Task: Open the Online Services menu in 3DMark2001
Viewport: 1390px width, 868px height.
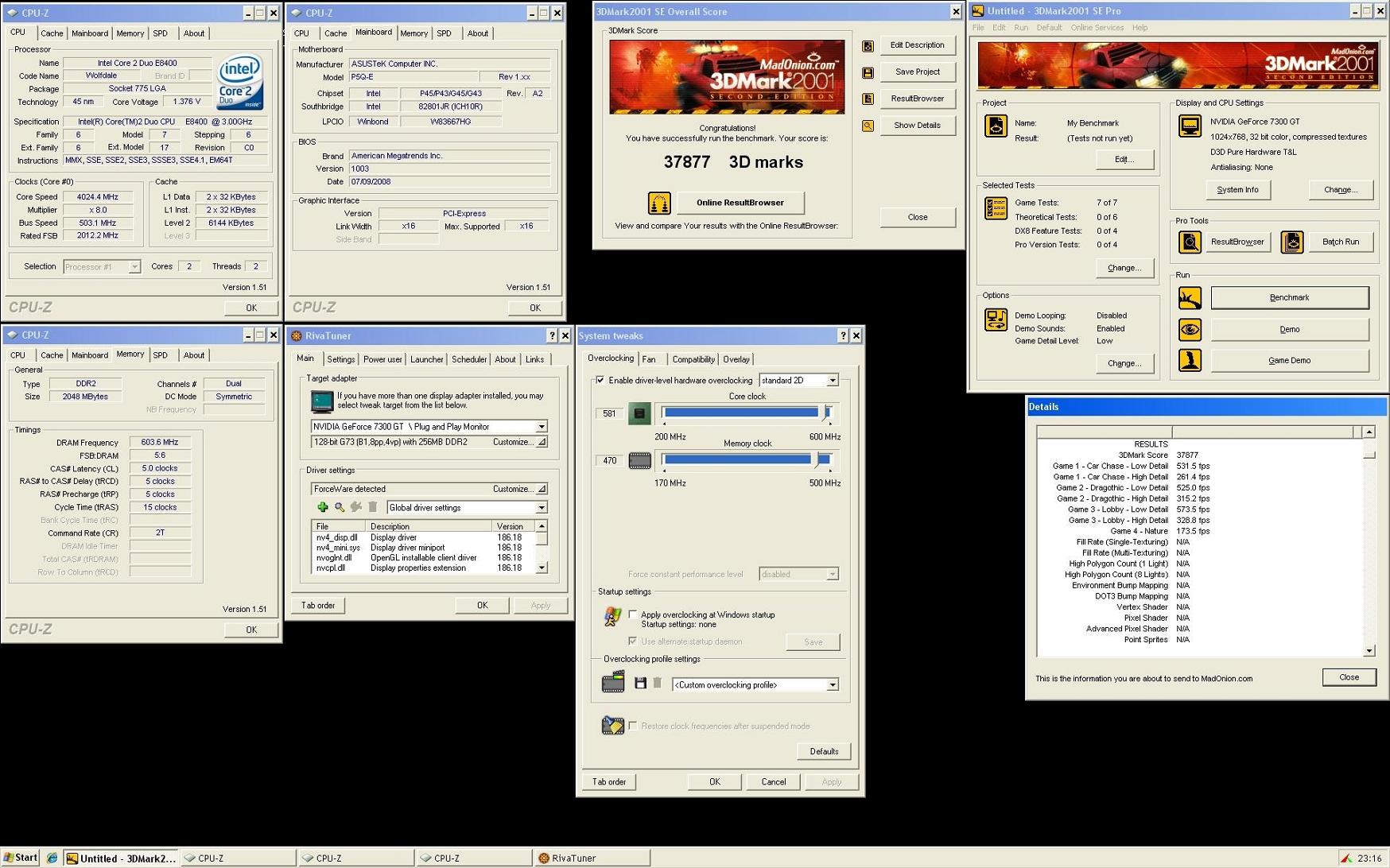Action: coord(1097,28)
